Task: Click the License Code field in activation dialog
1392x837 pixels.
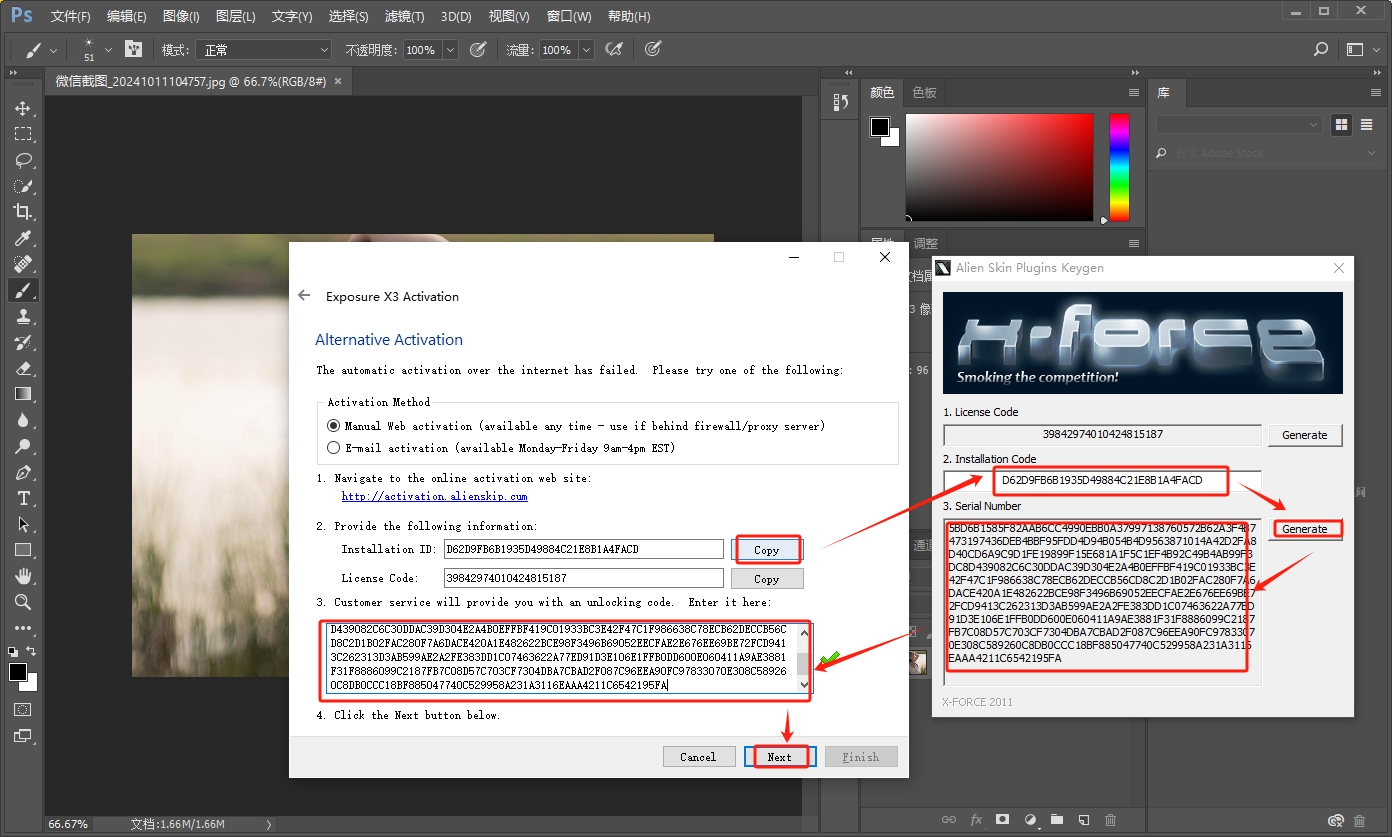Action: (583, 578)
